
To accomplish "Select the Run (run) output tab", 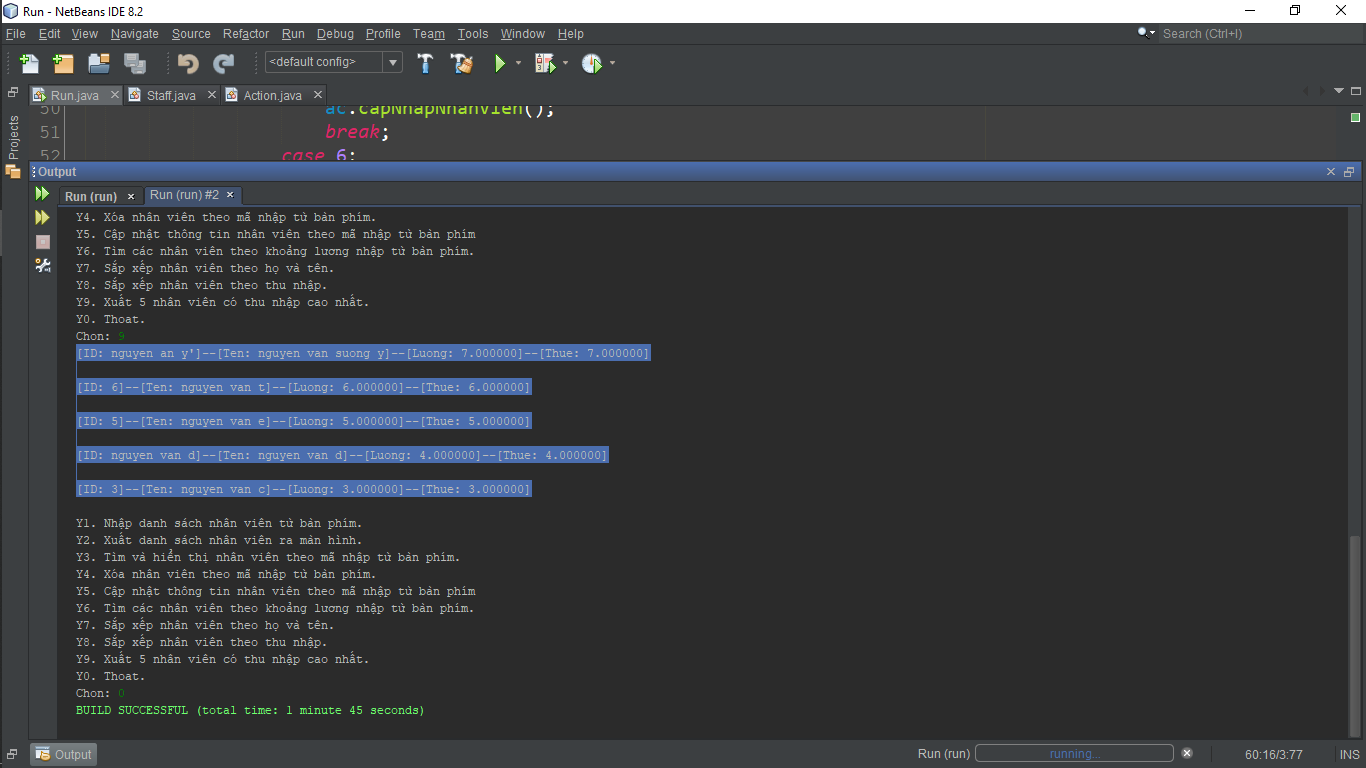I will (x=90, y=196).
